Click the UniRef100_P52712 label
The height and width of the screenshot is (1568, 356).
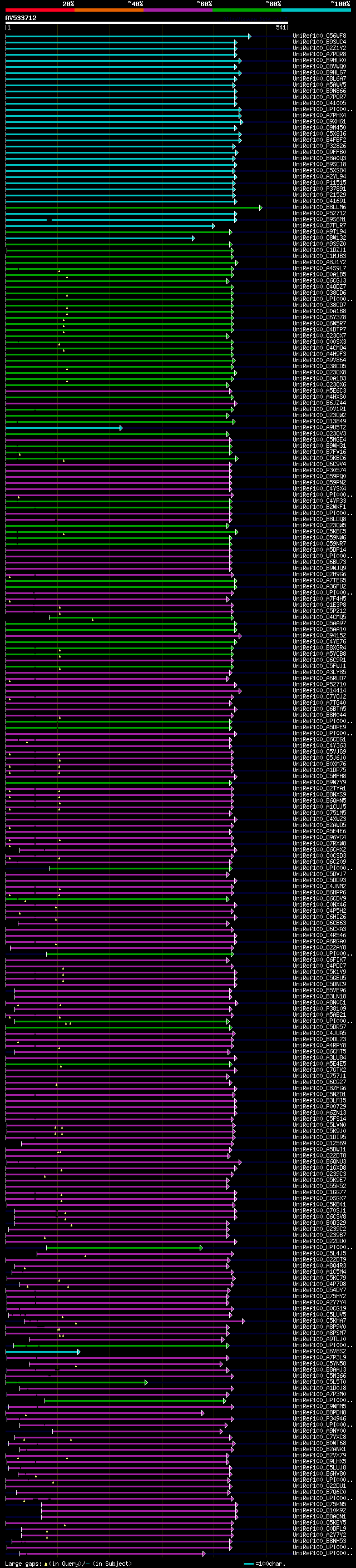pyautogui.click(x=319, y=214)
